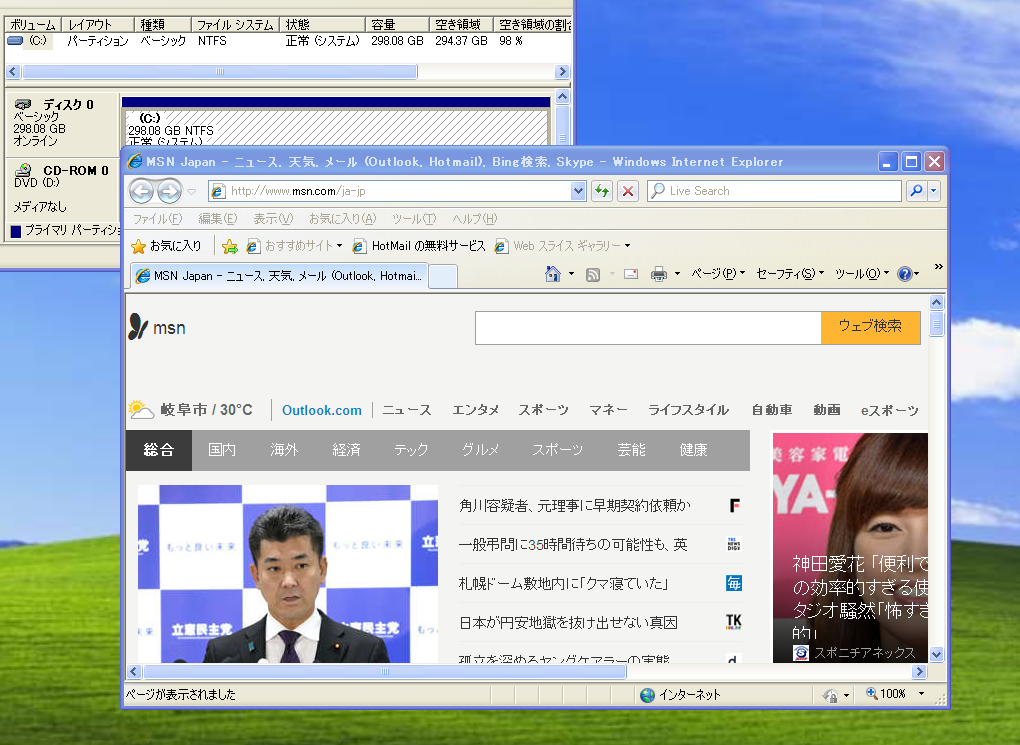Screen dimensions: 1020x745
Task: Open HotMail の無料サービス favorites link
Action: click(x=419, y=246)
